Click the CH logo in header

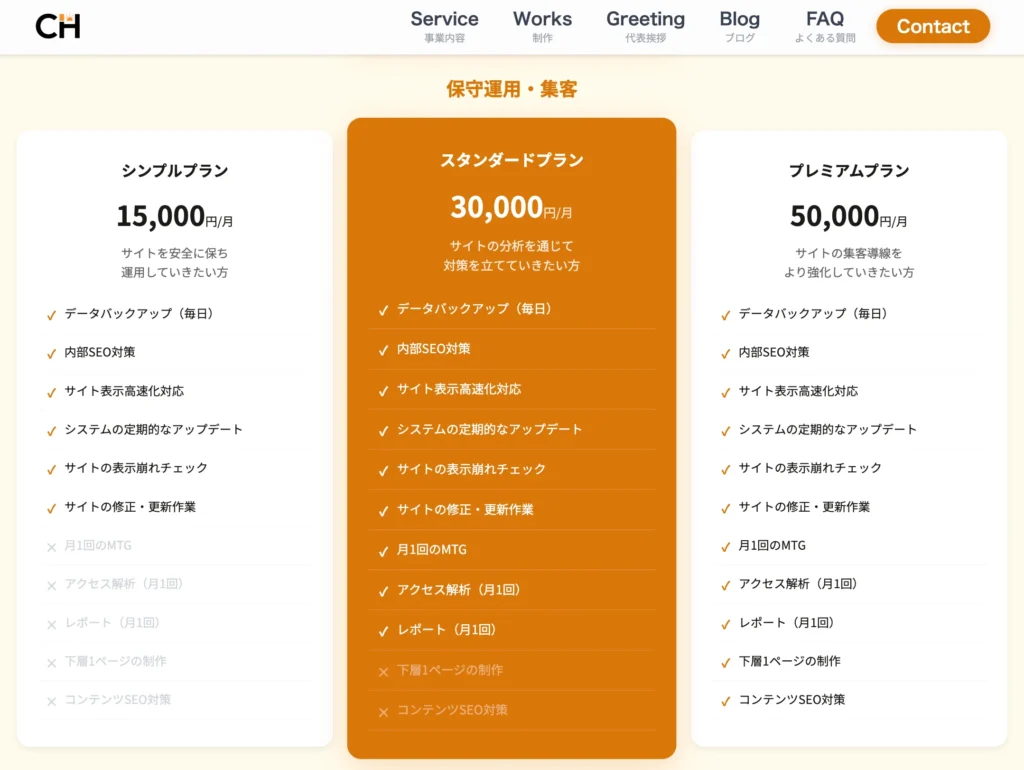58,26
